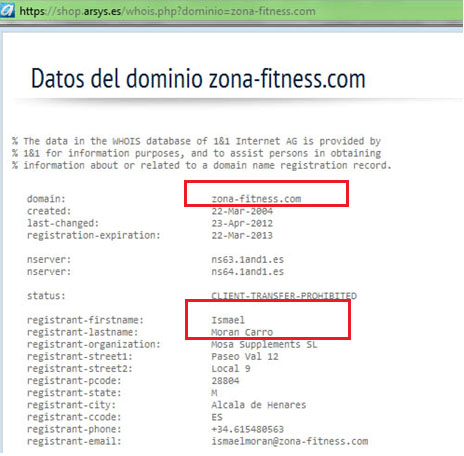Select phone number +34.615480563

tap(248, 429)
